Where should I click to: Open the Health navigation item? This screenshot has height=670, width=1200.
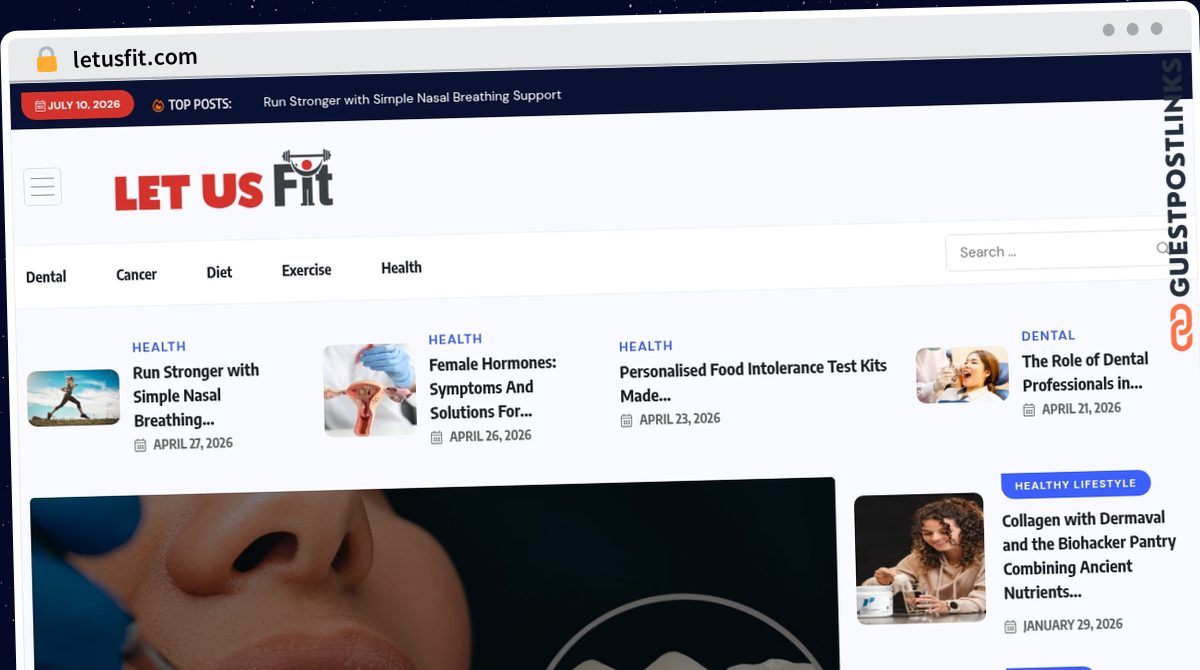[x=401, y=267]
